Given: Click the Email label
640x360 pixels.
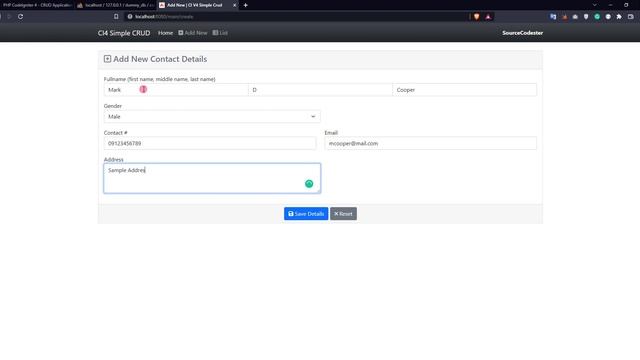Looking at the screenshot, I should point(331,133).
